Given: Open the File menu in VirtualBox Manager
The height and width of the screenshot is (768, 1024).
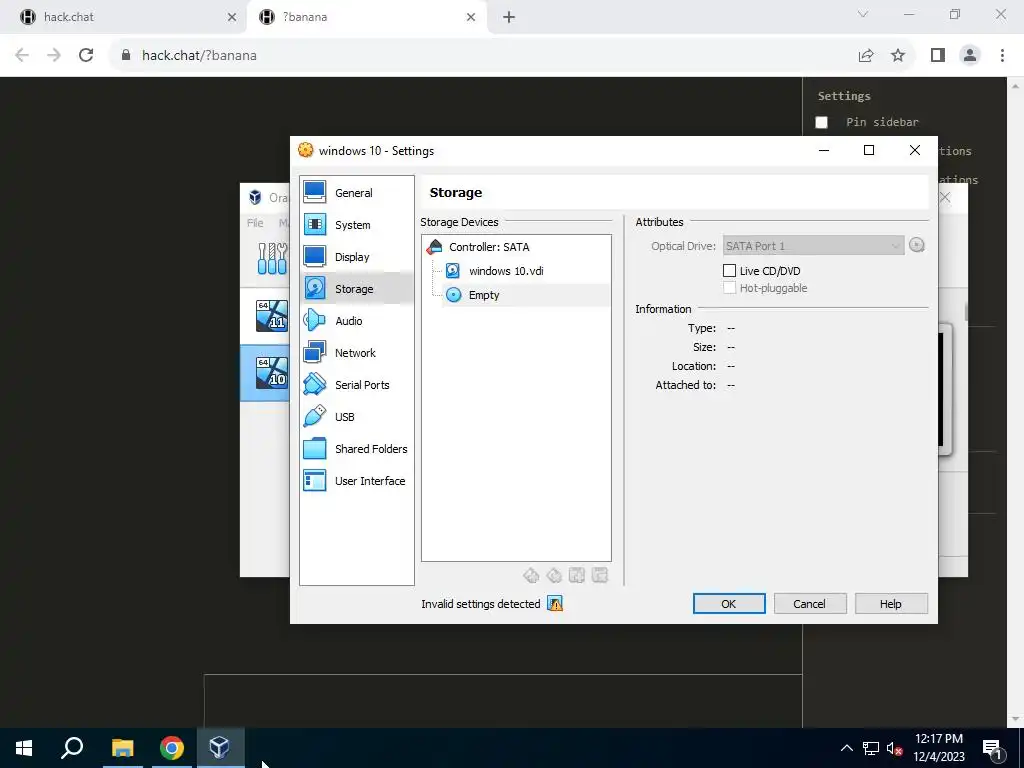Looking at the screenshot, I should pos(255,223).
